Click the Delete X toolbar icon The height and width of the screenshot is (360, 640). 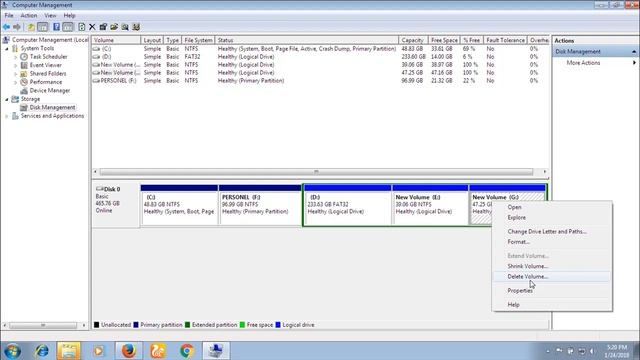(92, 27)
